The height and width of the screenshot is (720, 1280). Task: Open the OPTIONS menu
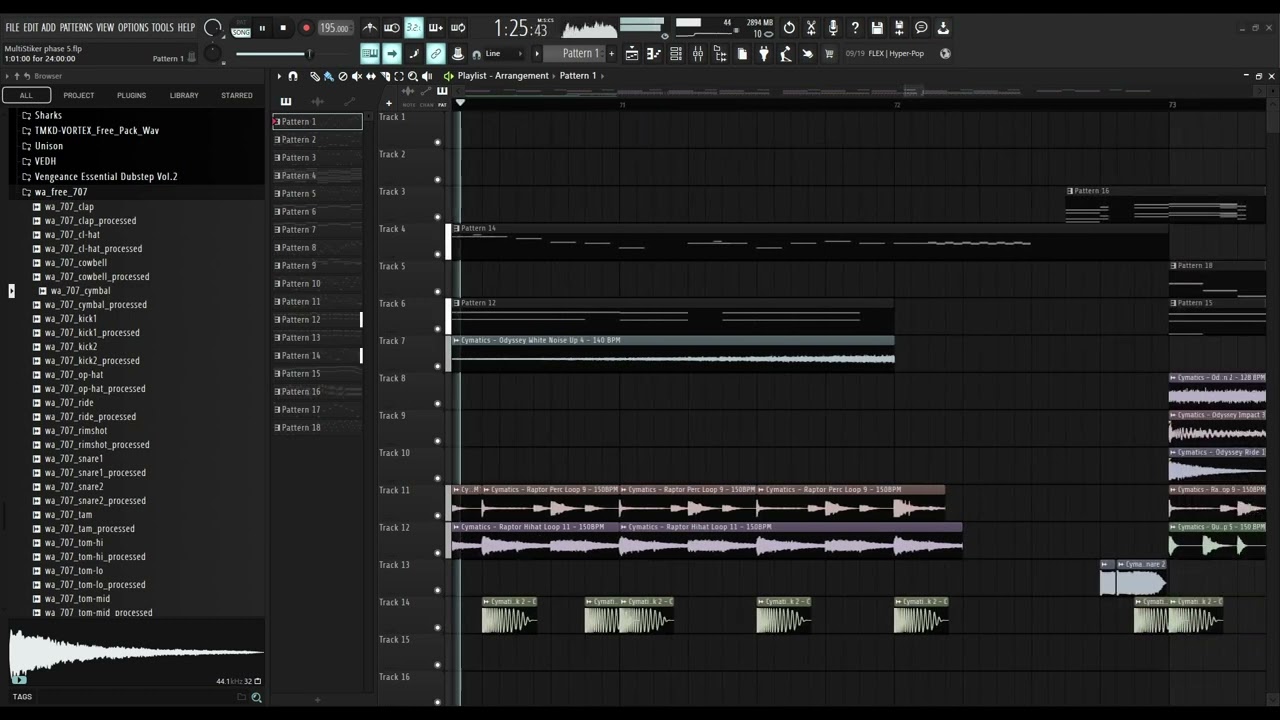click(x=133, y=27)
